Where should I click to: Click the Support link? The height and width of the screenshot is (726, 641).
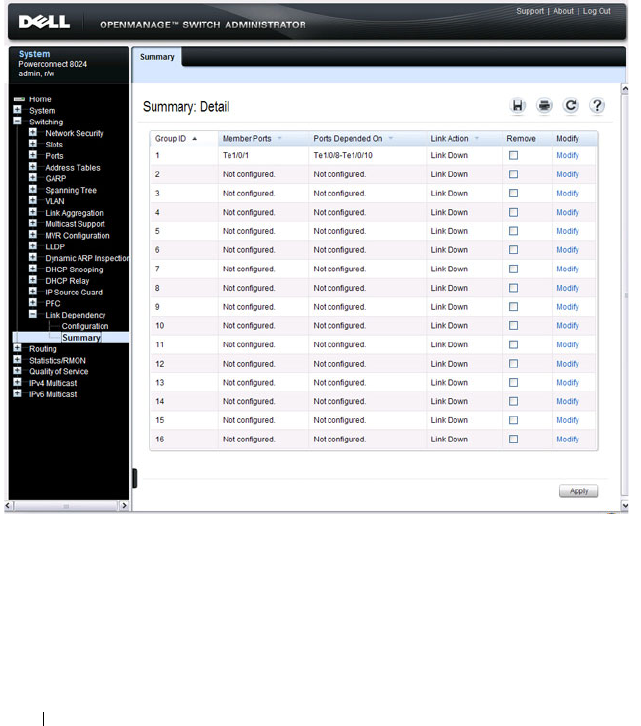pos(530,11)
